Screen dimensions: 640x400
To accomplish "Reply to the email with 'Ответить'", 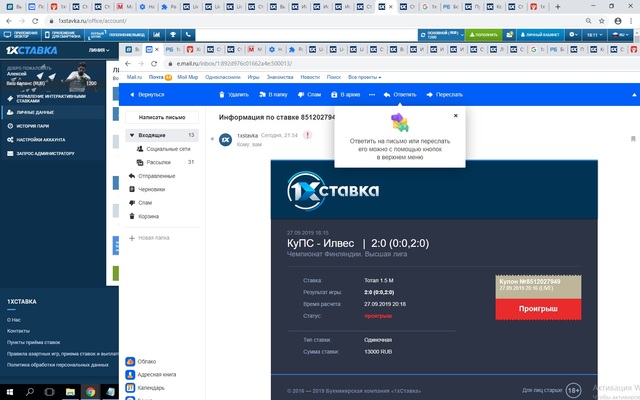I will coord(400,95).
